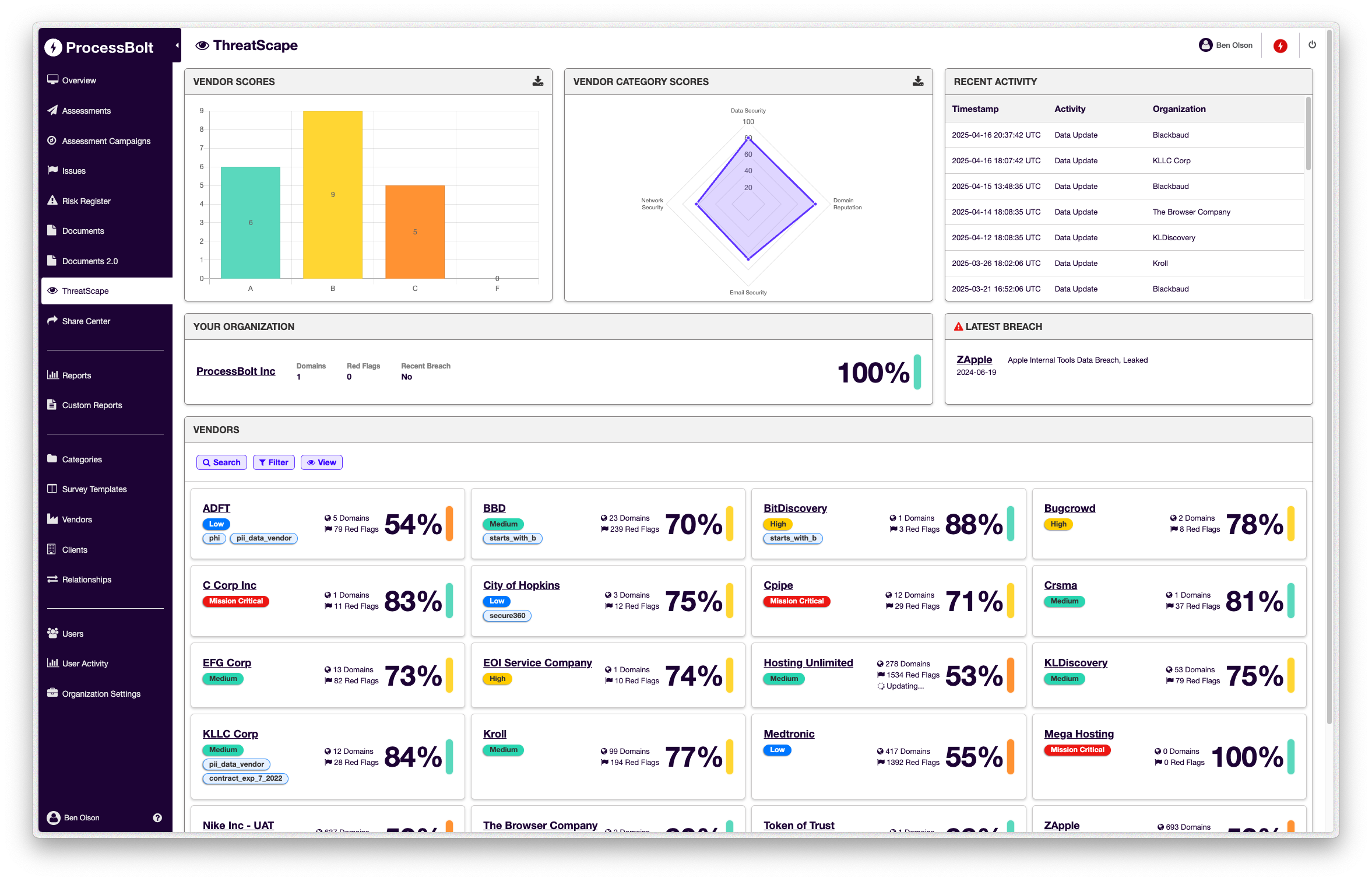Click the Search button in the Vendors panel
Image resolution: width=1372 pixels, height=881 pixels.
(x=221, y=462)
